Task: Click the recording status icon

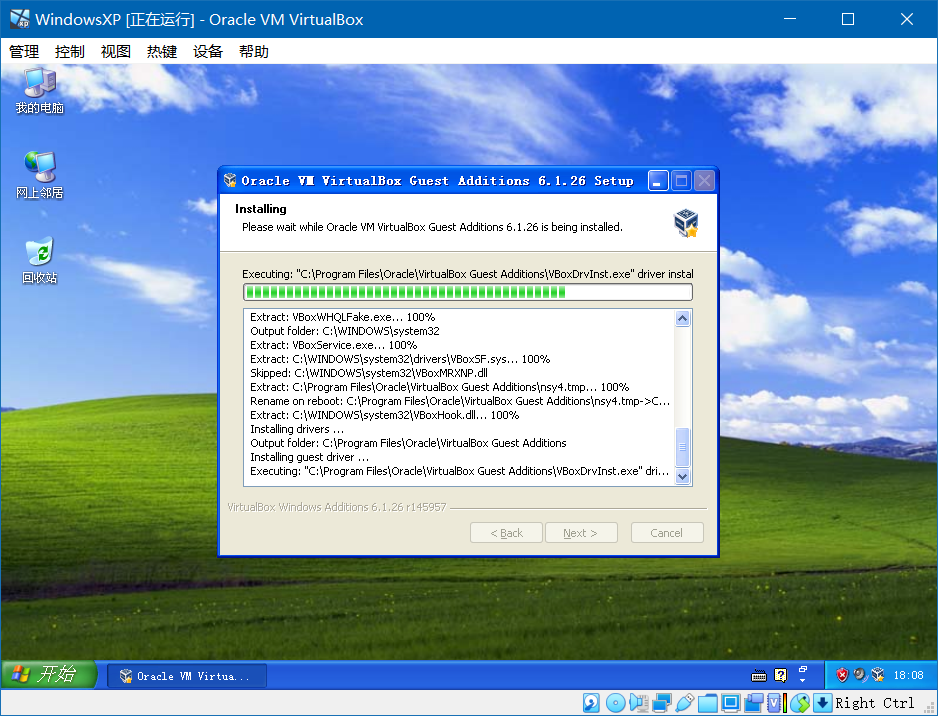Action: pos(754,703)
